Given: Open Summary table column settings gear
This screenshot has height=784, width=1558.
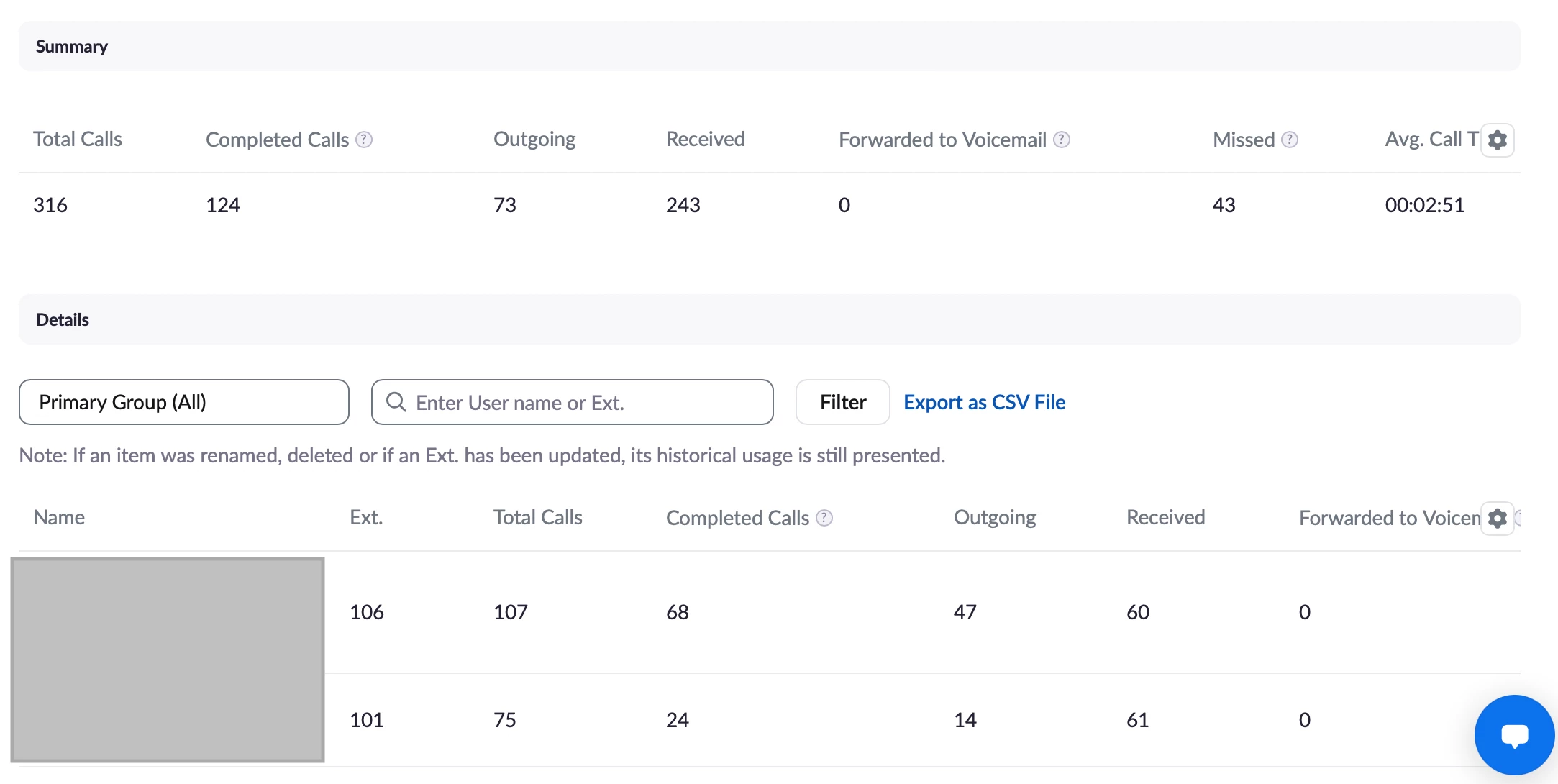Looking at the screenshot, I should [x=1498, y=140].
